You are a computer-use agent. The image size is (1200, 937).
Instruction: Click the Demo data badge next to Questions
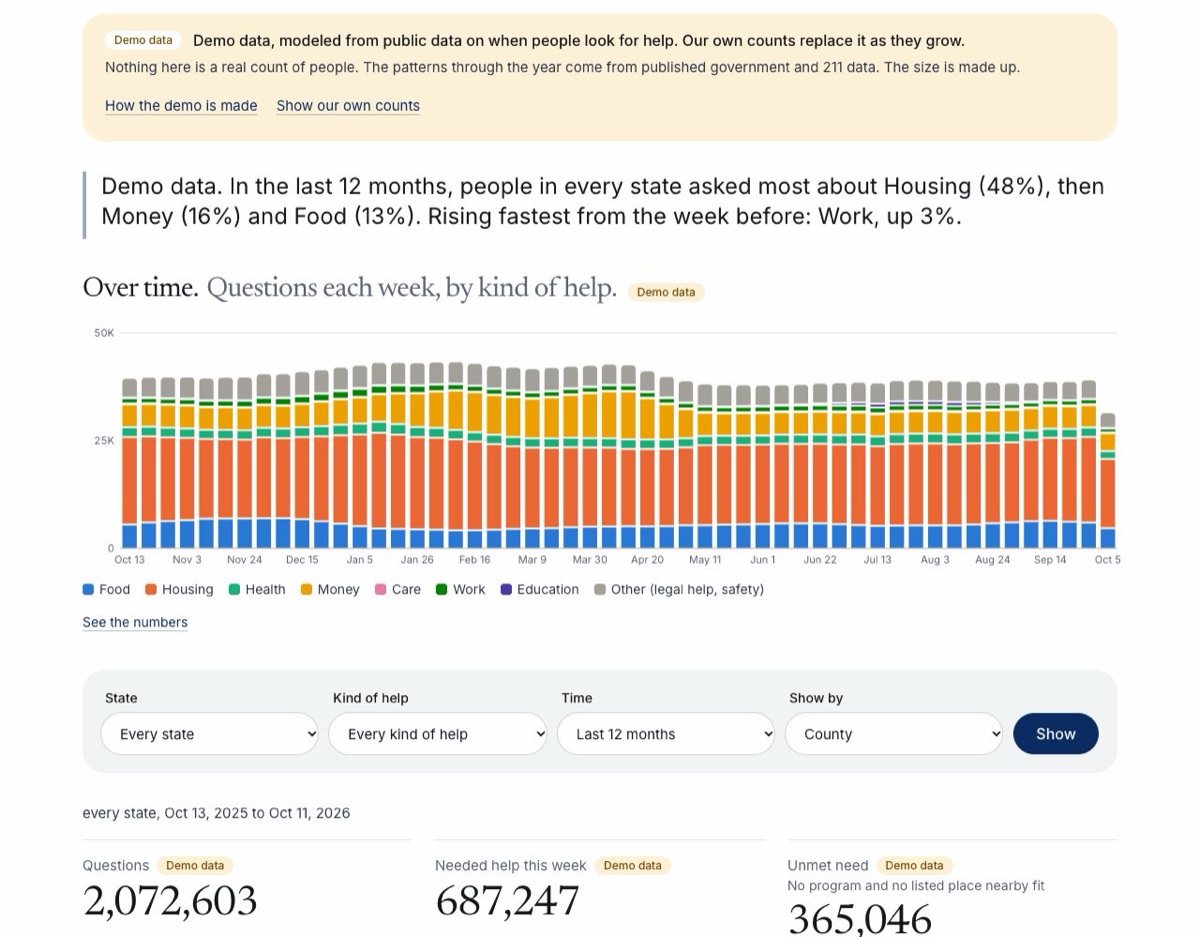[x=195, y=866]
